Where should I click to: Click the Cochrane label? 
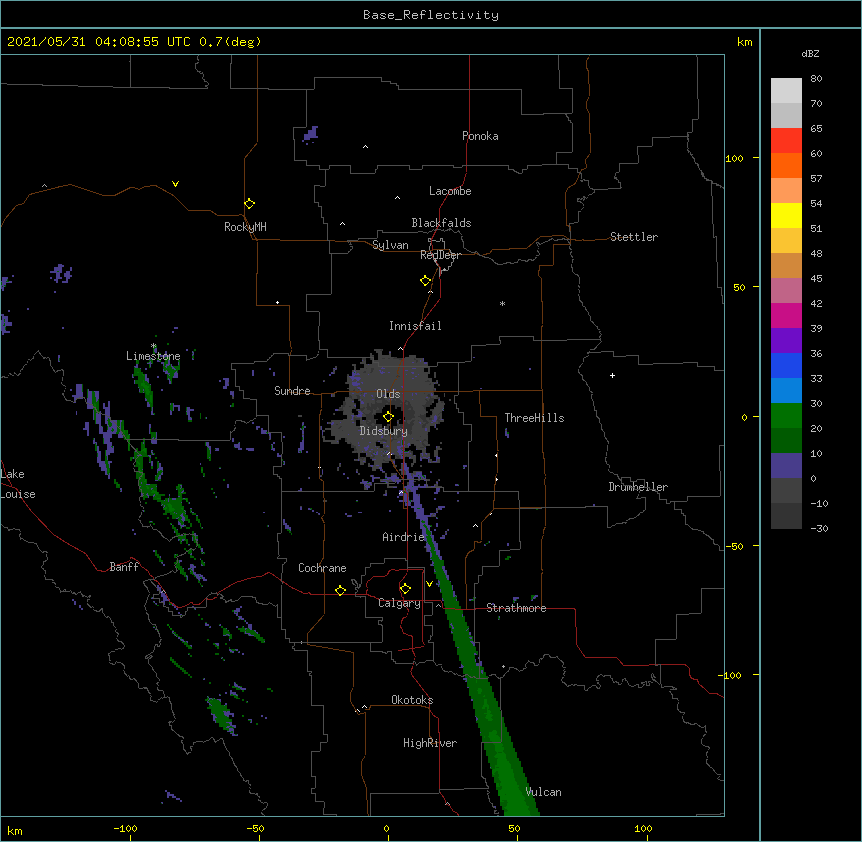coord(322,568)
